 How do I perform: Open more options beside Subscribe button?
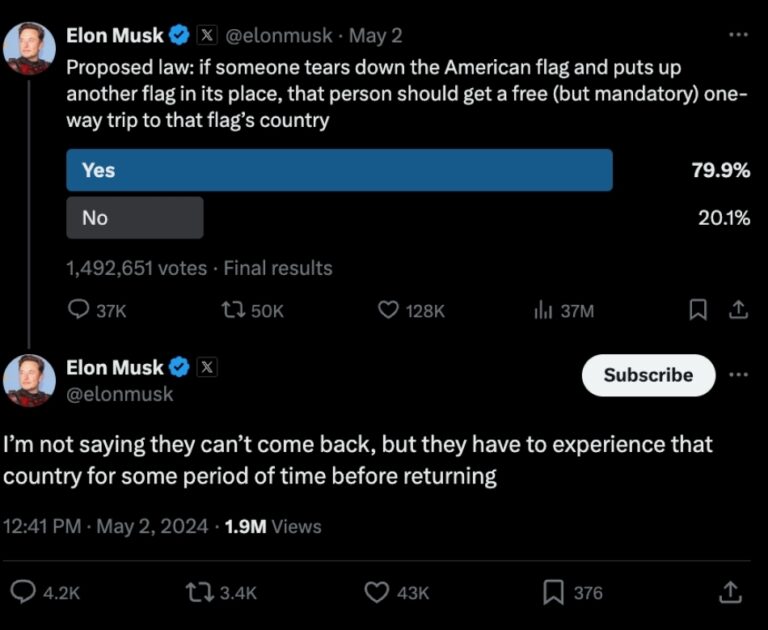tap(738, 375)
